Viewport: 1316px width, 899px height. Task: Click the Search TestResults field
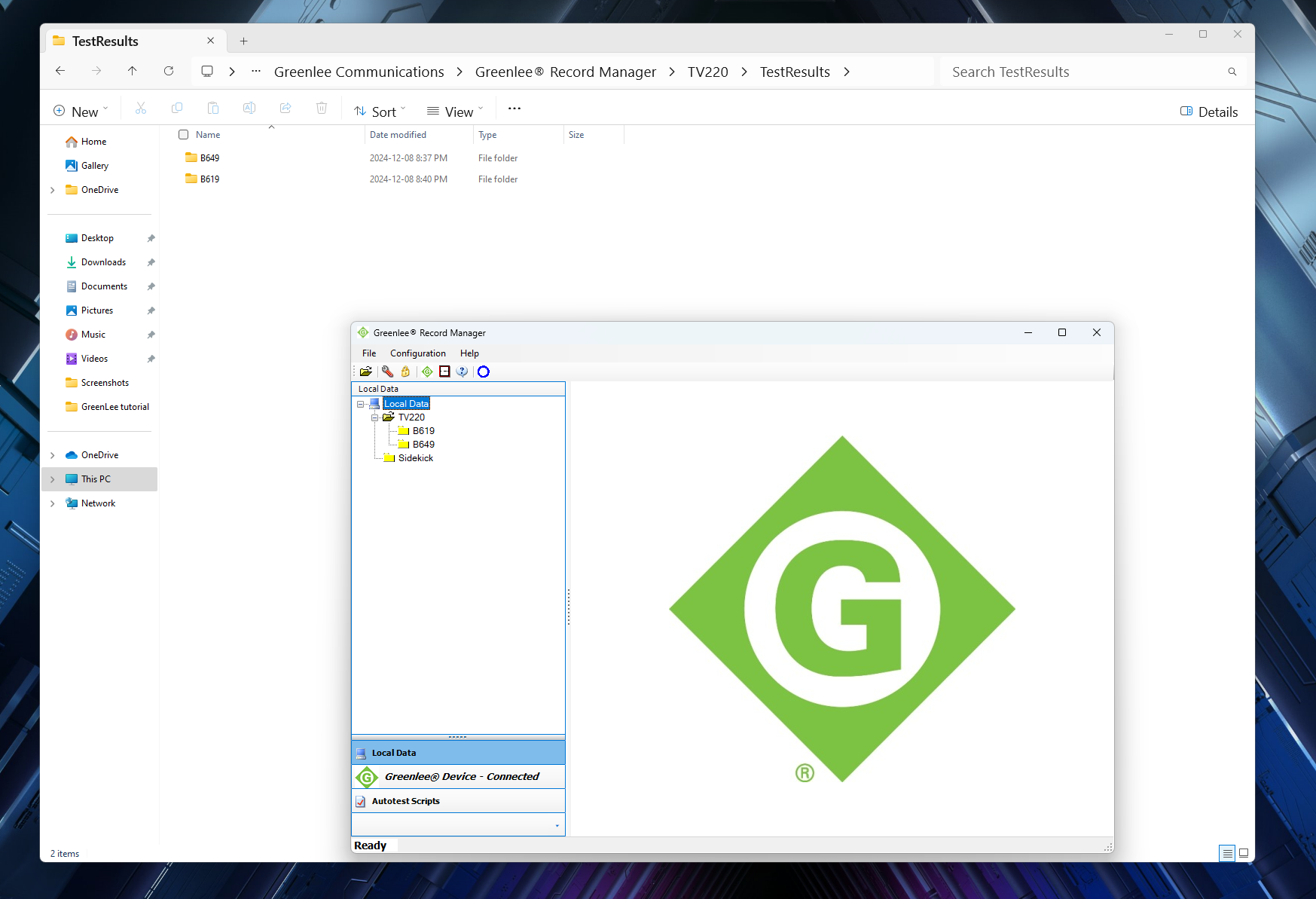(1085, 72)
